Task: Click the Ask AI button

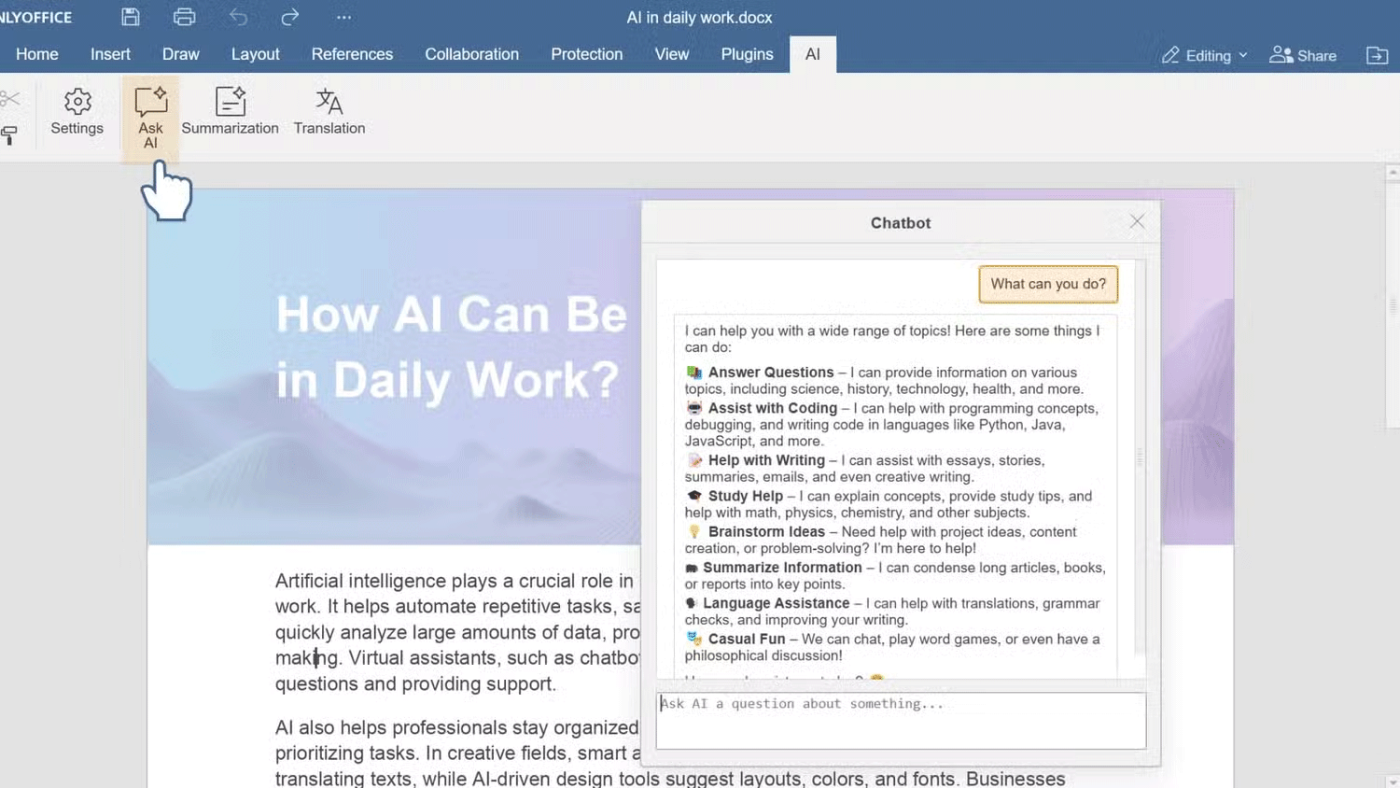Action: (x=151, y=117)
